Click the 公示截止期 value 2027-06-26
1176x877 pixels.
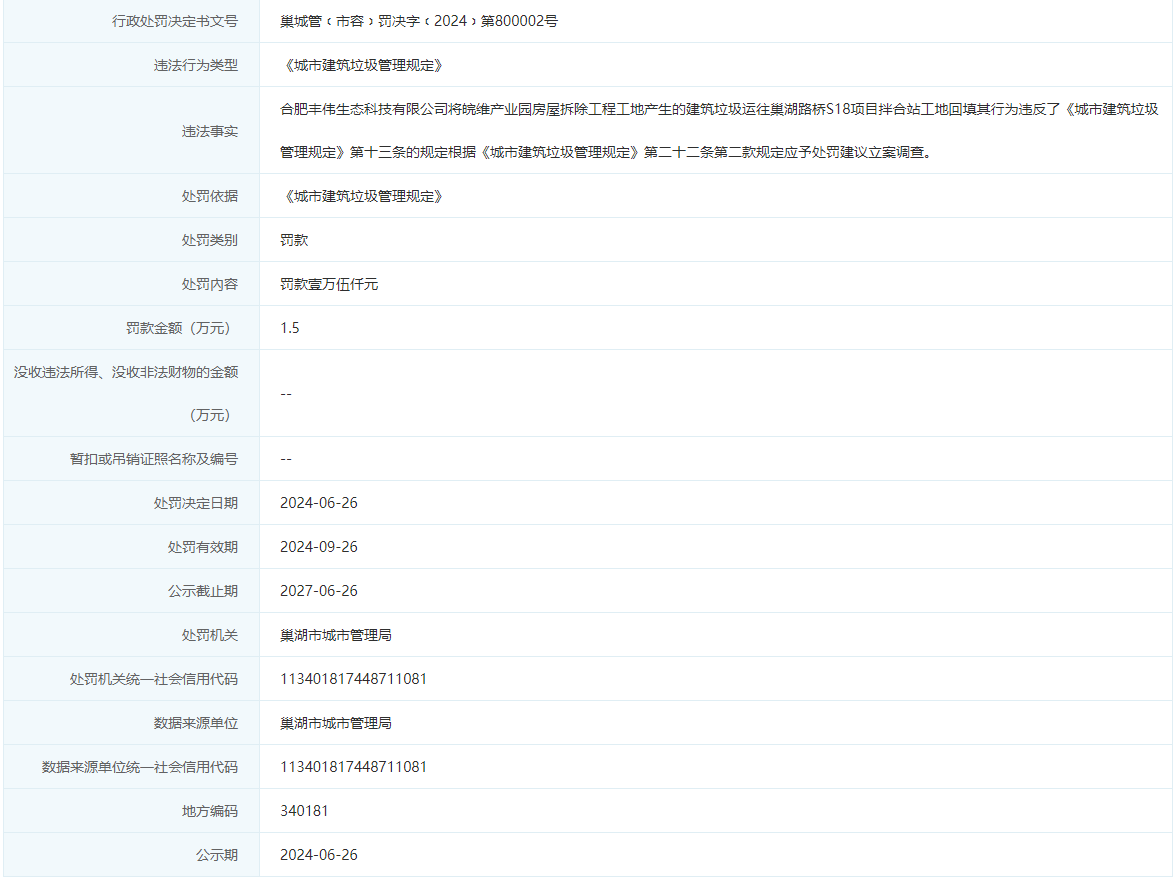tap(322, 590)
